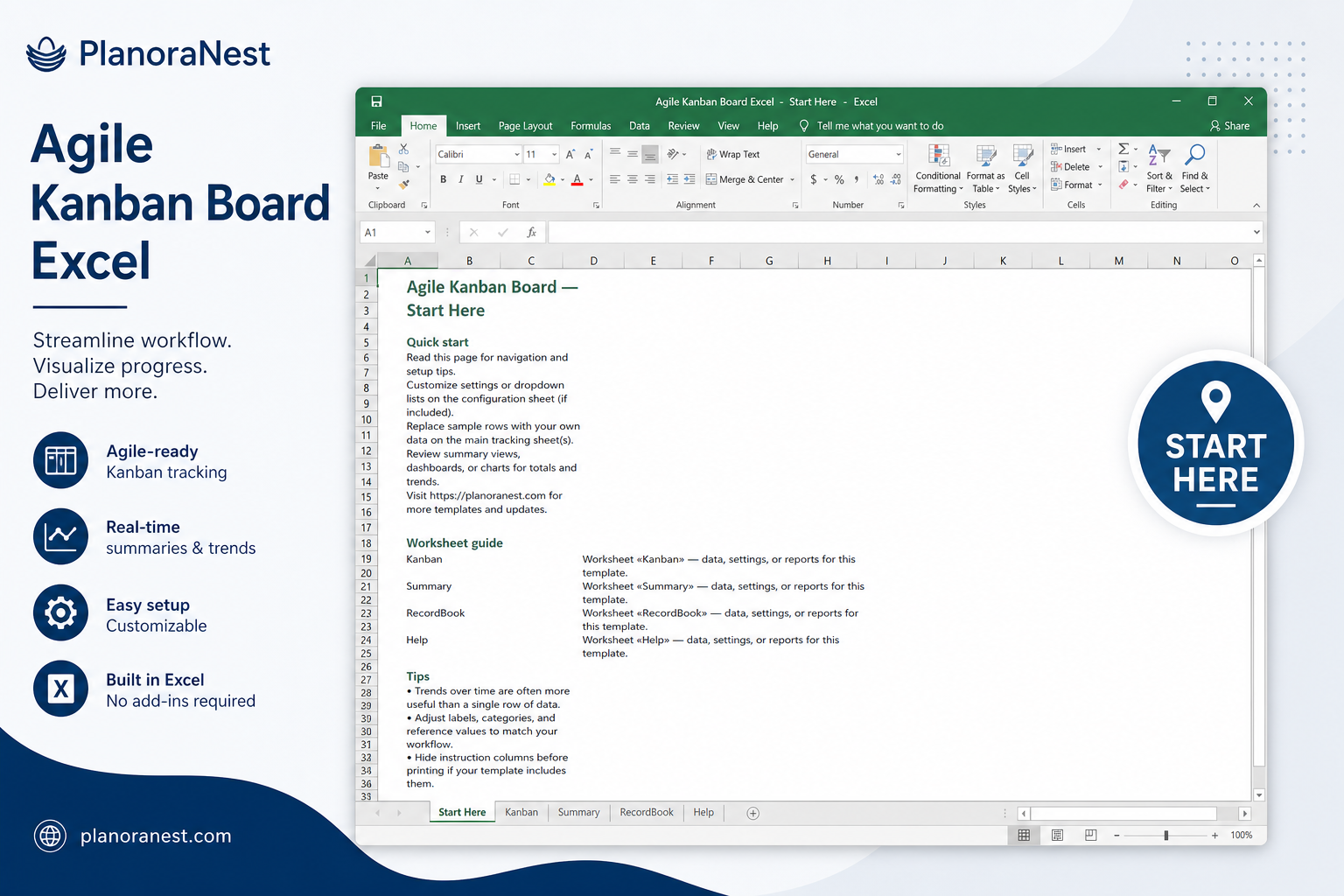Click the Borders icon

click(515, 179)
